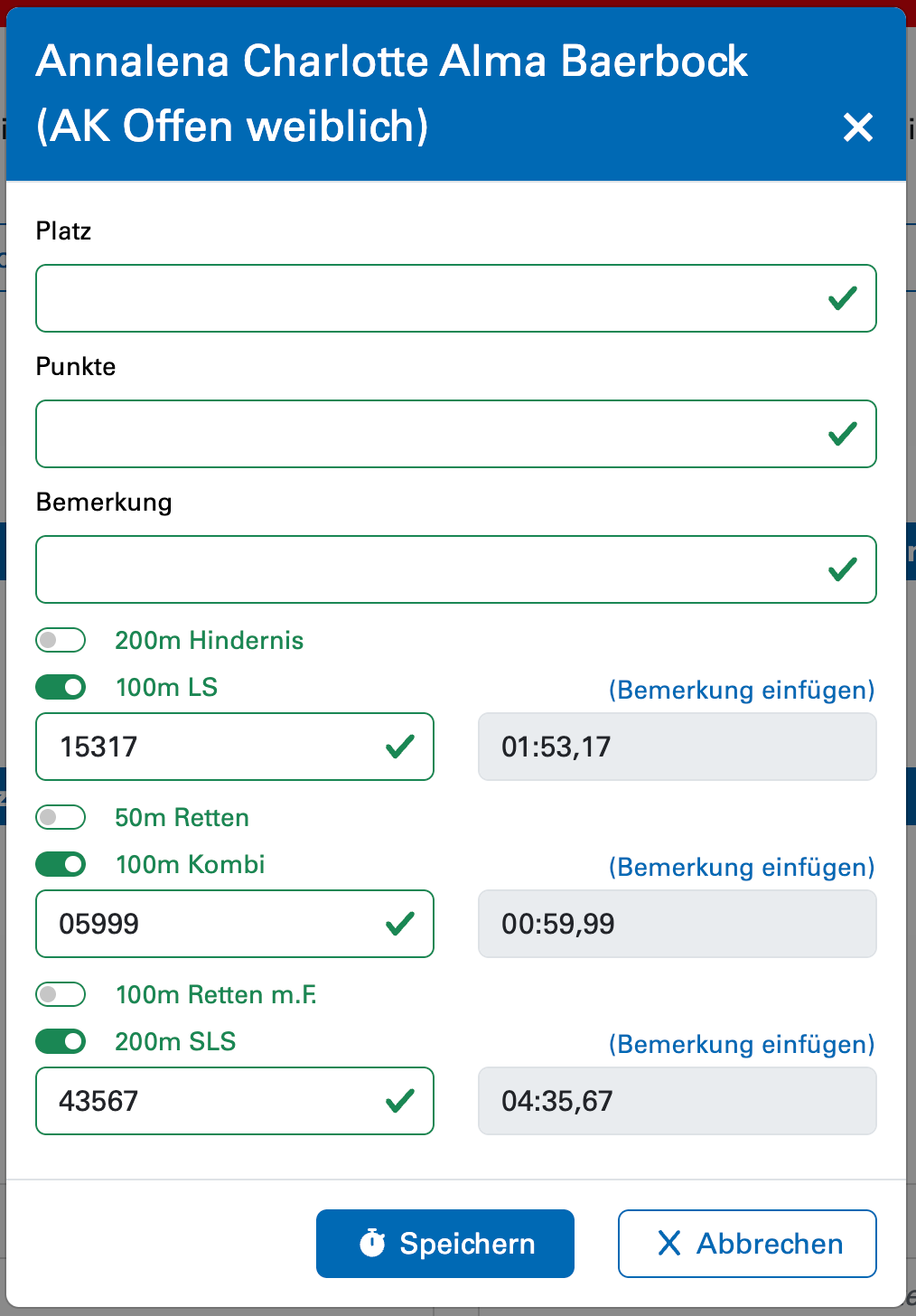Click the Platz input field
916x1316 pixels.
tap(429, 298)
